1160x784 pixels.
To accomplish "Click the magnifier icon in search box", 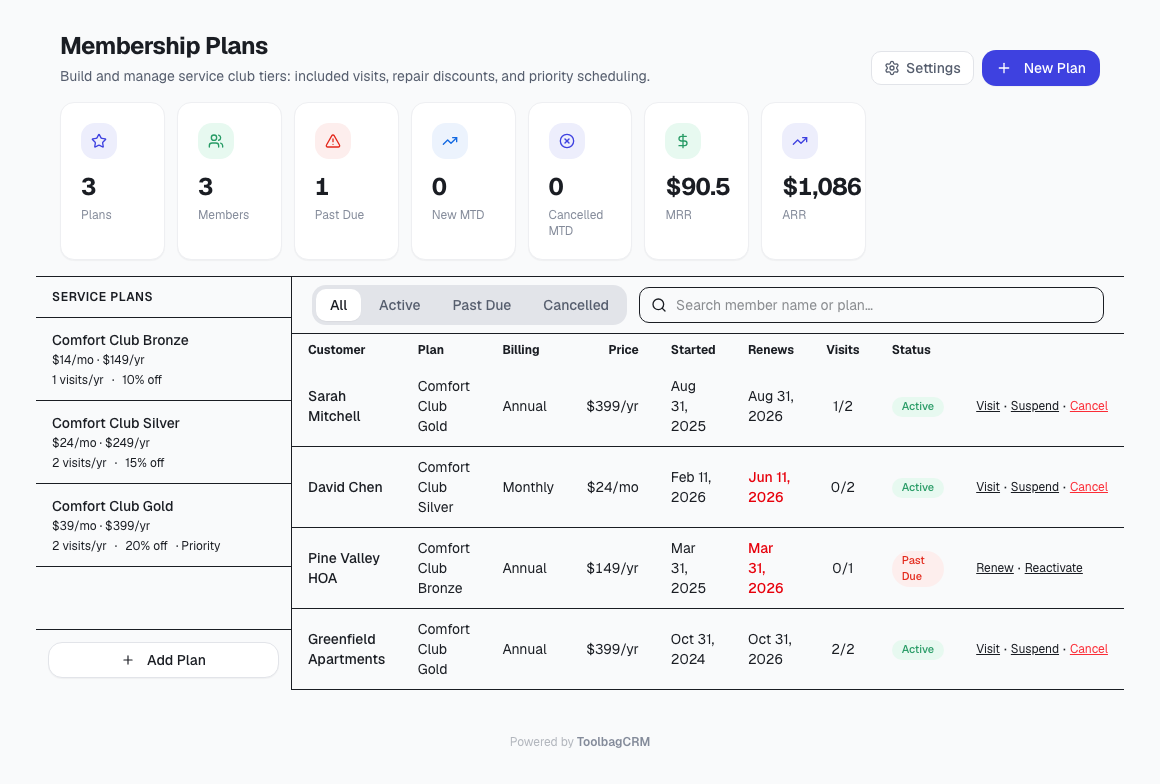I will (x=659, y=305).
